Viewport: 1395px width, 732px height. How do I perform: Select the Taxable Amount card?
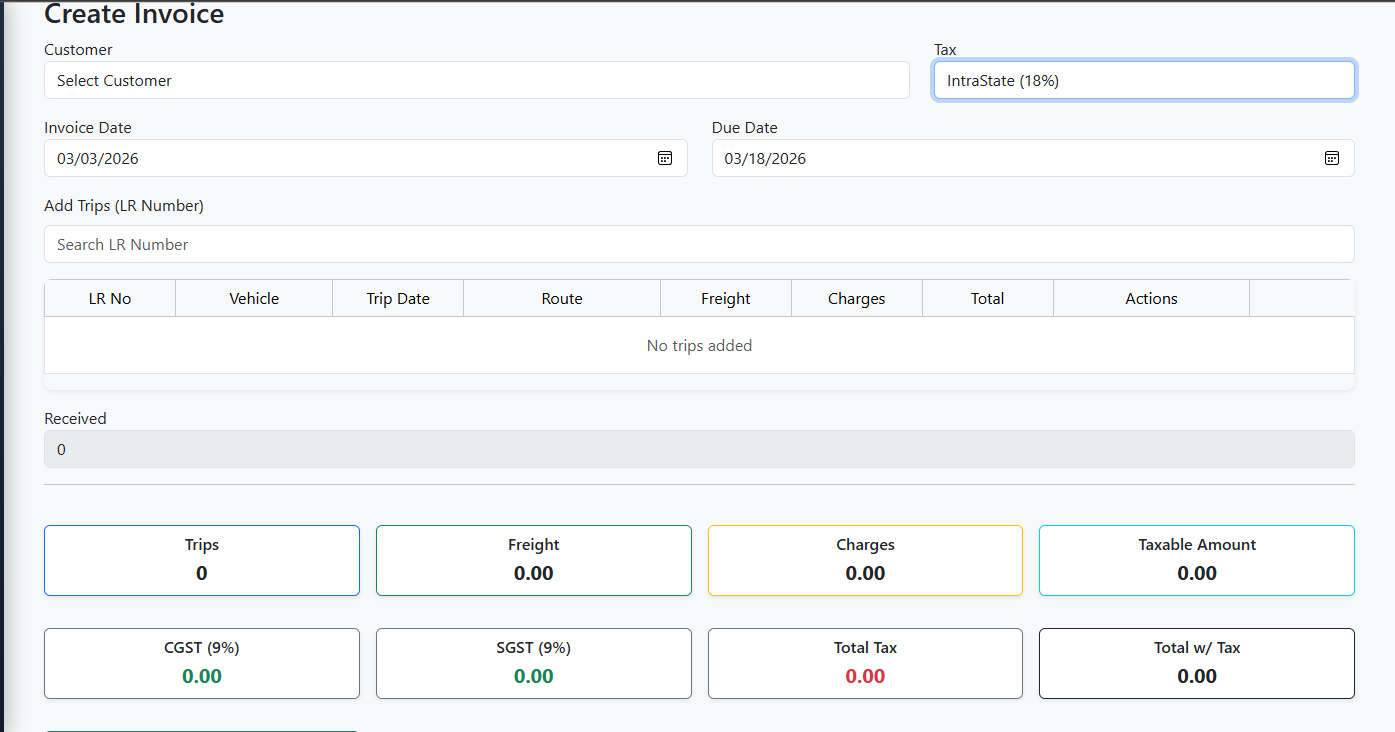tap(1197, 560)
